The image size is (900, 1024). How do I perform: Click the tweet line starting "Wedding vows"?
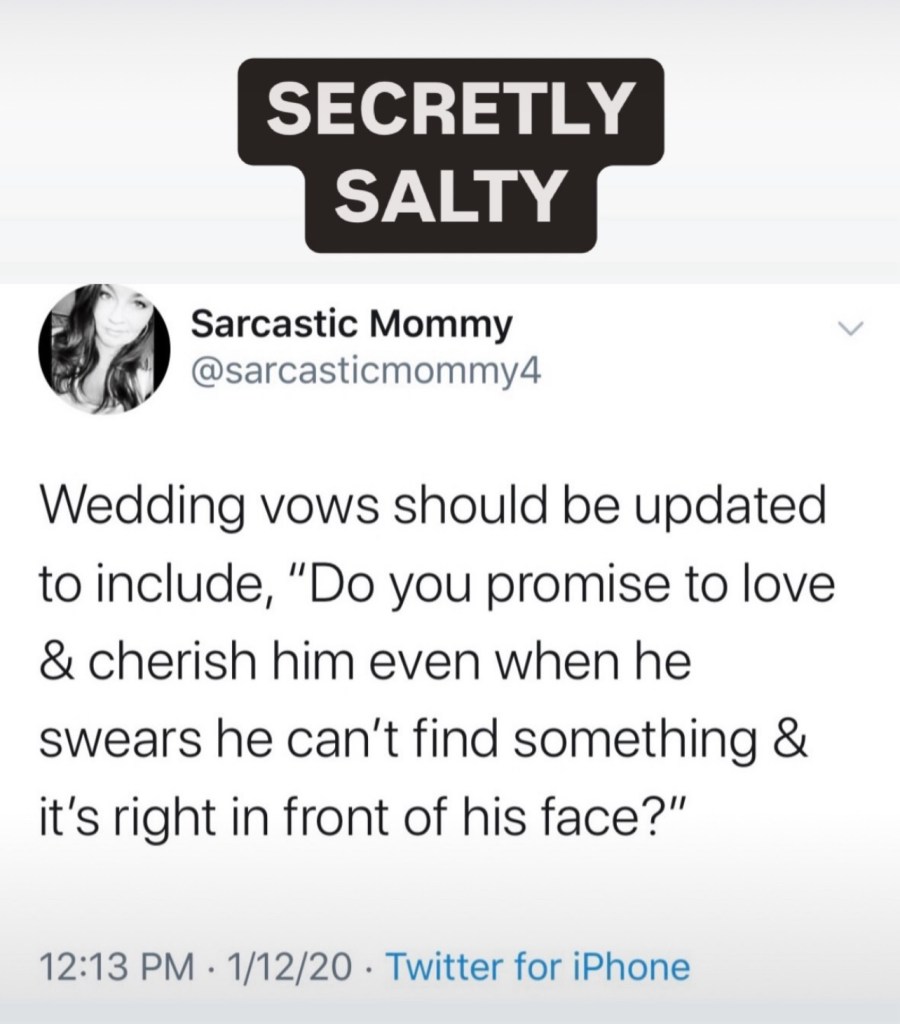(x=431, y=509)
